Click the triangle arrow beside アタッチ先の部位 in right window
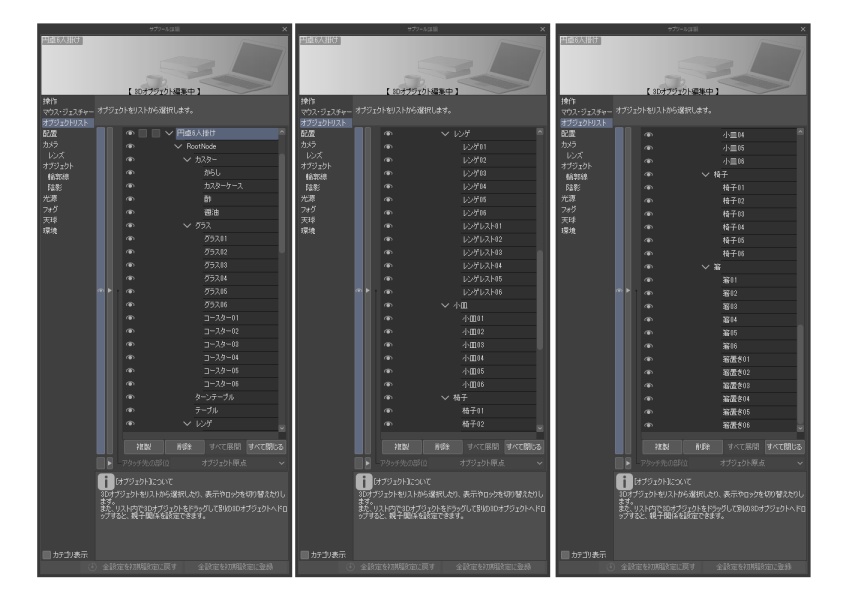Image resolution: width=847 pixels, height=600 pixels. tap(628, 463)
